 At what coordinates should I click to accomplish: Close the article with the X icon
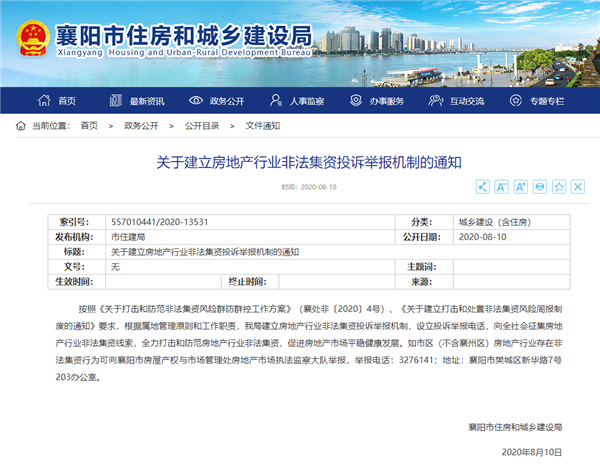click(578, 187)
